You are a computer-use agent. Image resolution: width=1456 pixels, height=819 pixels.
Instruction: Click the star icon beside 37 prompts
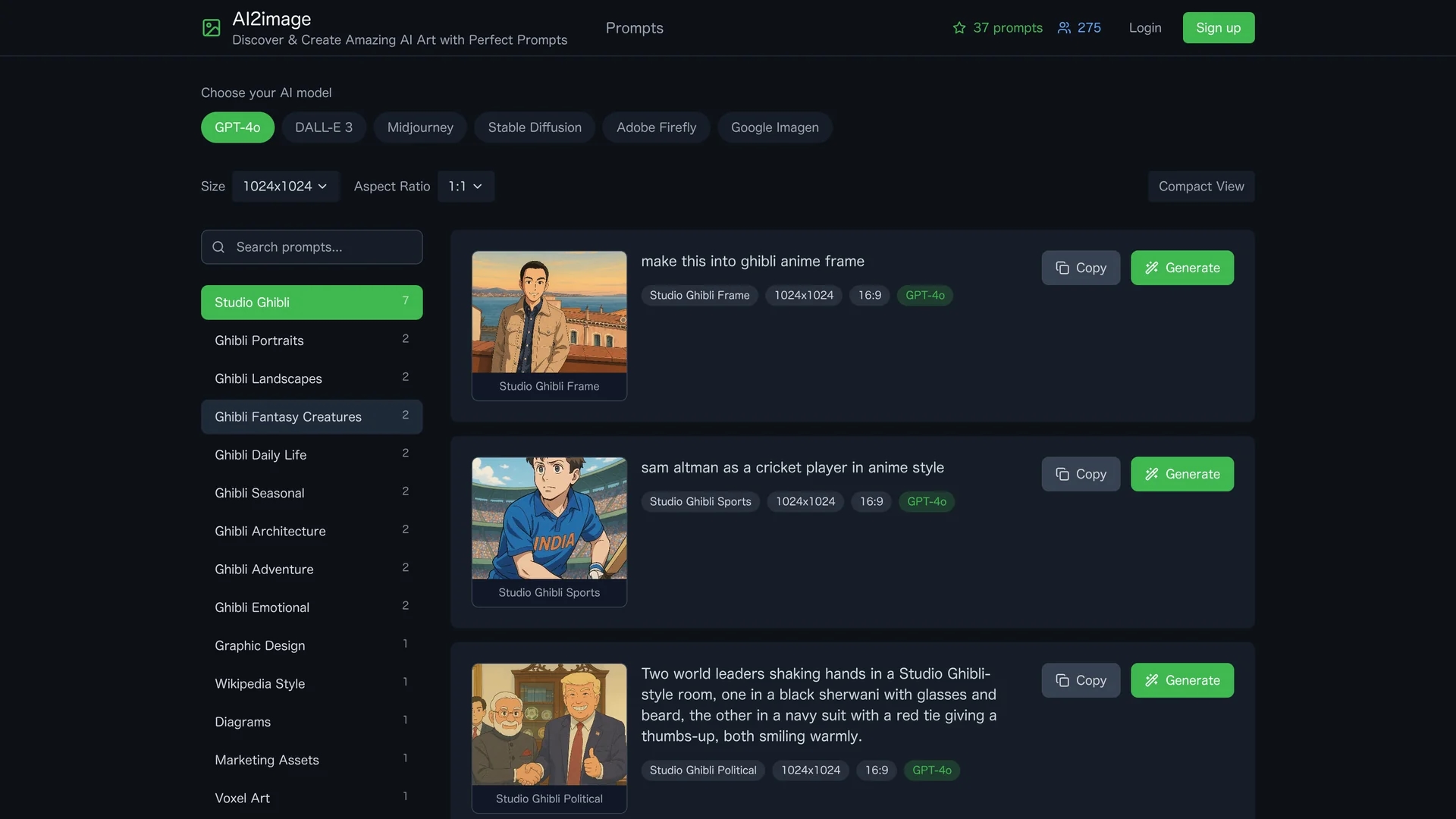[959, 28]
